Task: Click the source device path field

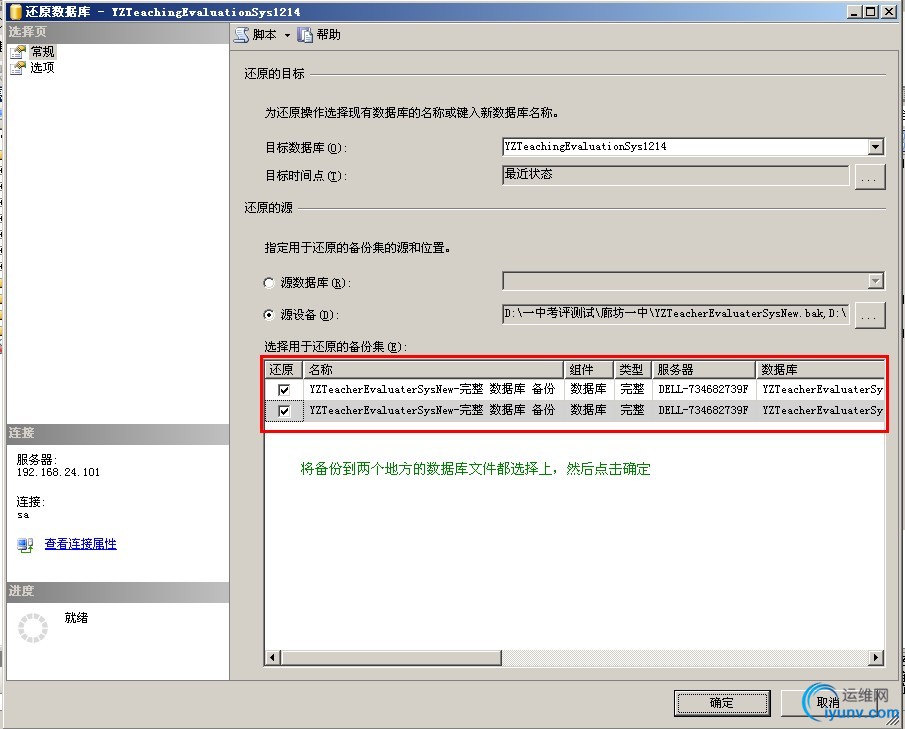Action: 675,314
